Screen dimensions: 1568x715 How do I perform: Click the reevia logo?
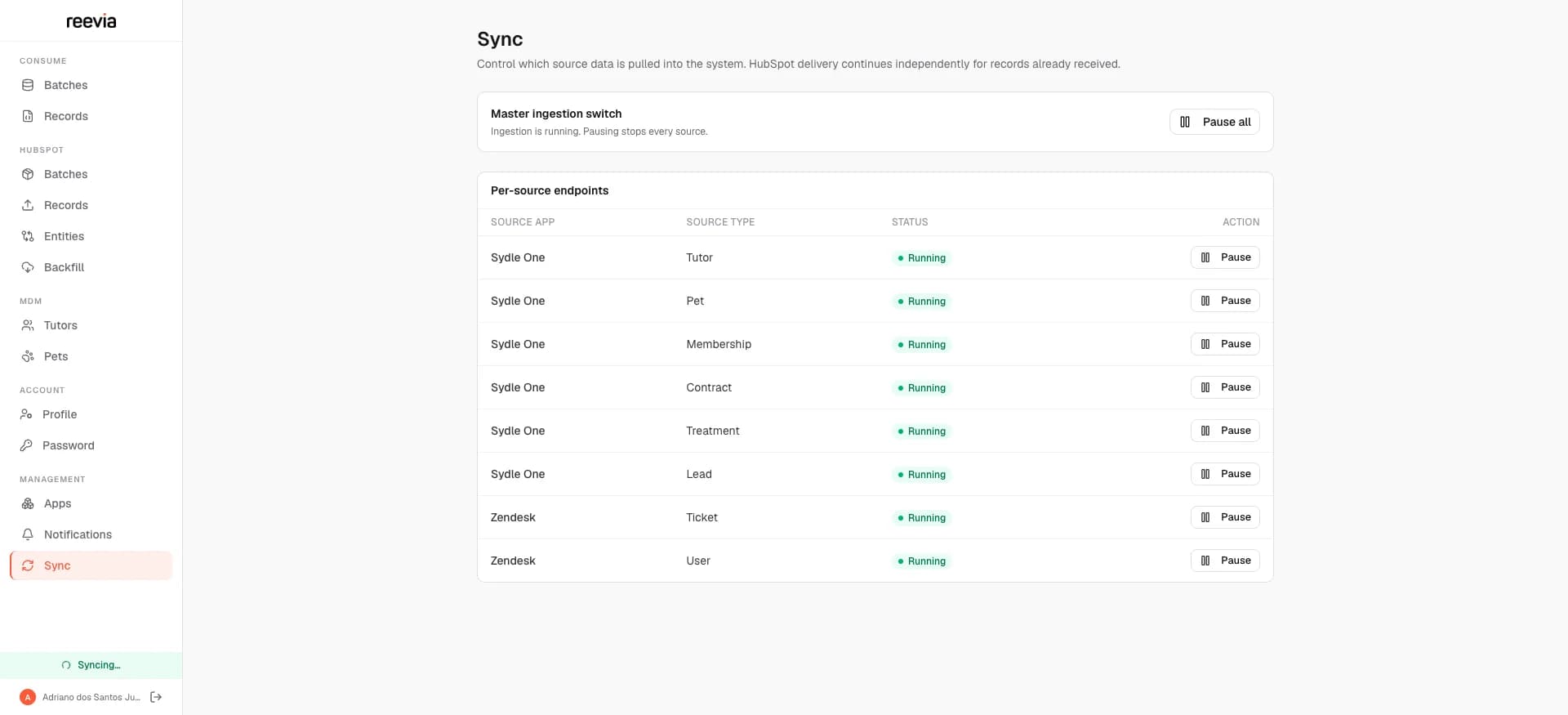(91, 21)
